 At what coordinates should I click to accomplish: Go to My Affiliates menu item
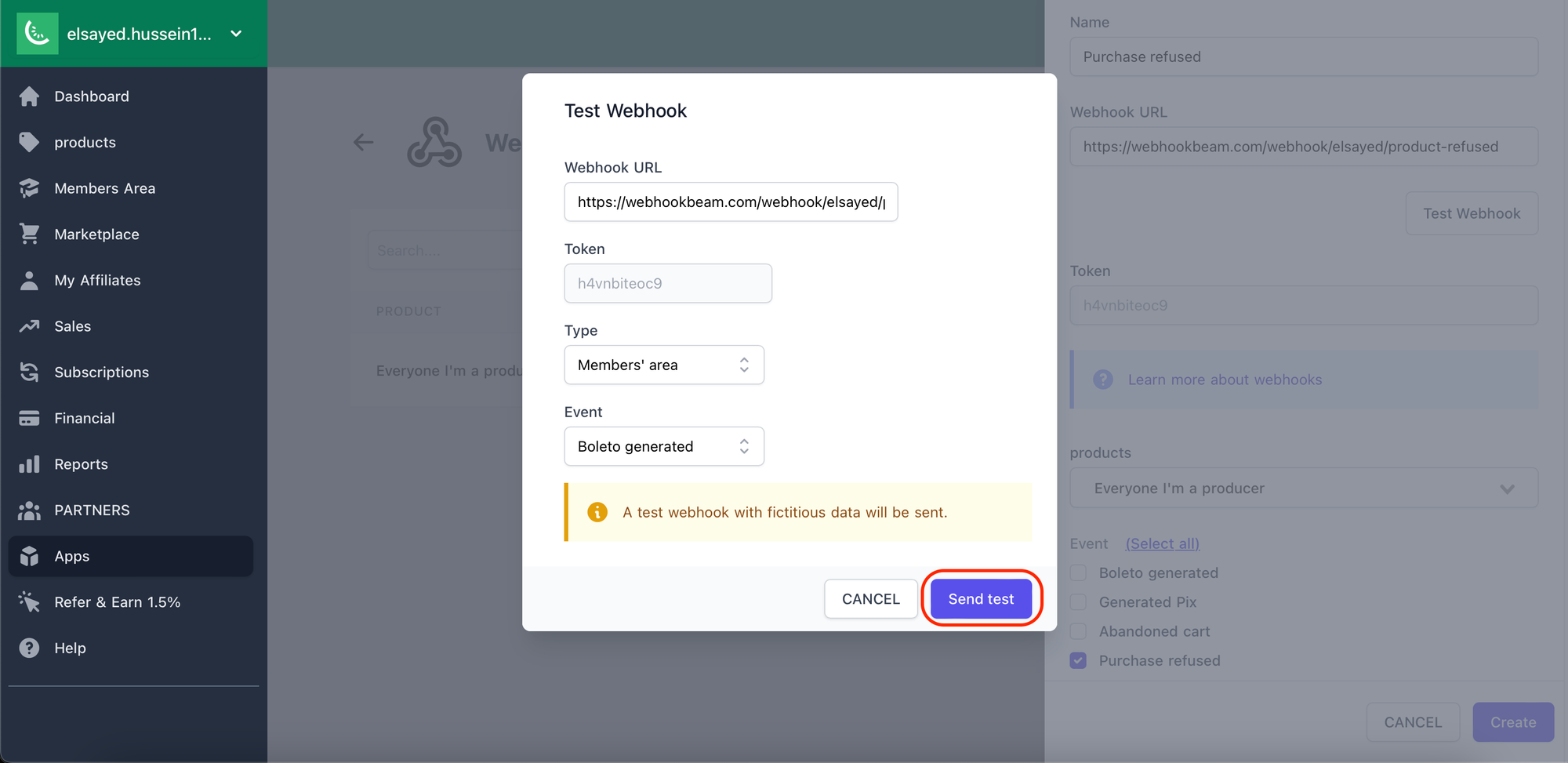[x=97, y=280]
